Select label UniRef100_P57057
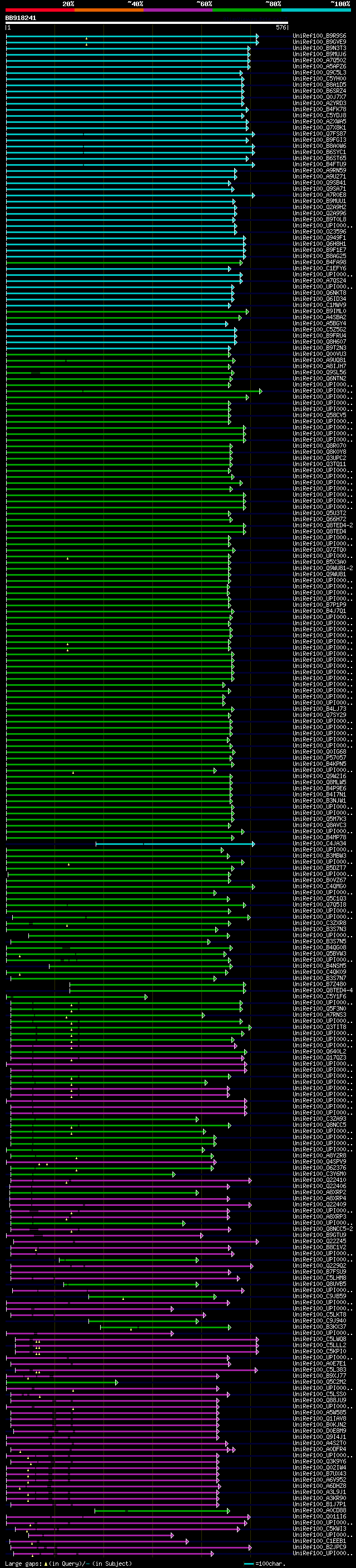This screenshot has height=1568, width=356. click(x=319, y=758)
